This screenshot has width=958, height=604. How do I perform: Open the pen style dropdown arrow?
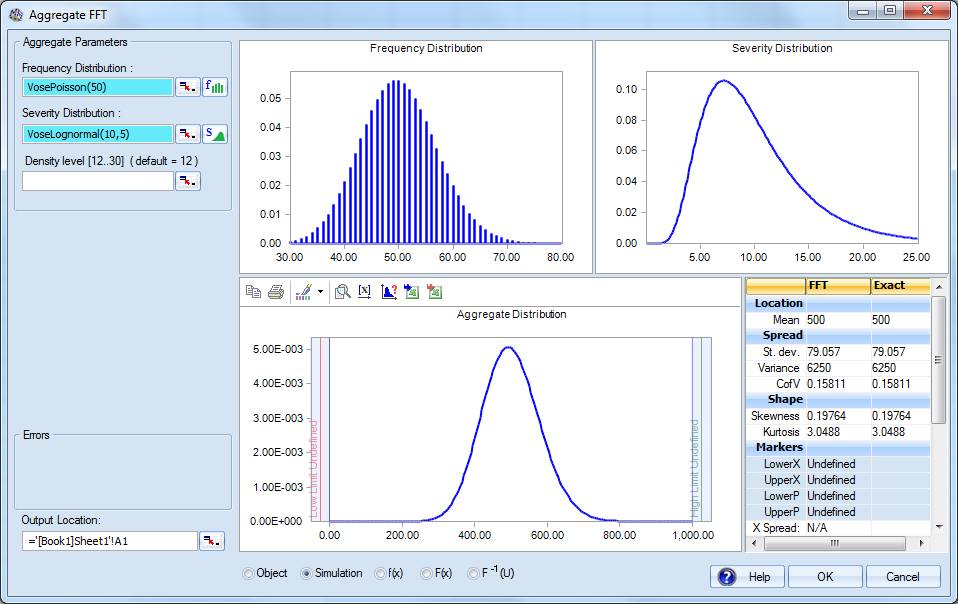click(320, 290)
